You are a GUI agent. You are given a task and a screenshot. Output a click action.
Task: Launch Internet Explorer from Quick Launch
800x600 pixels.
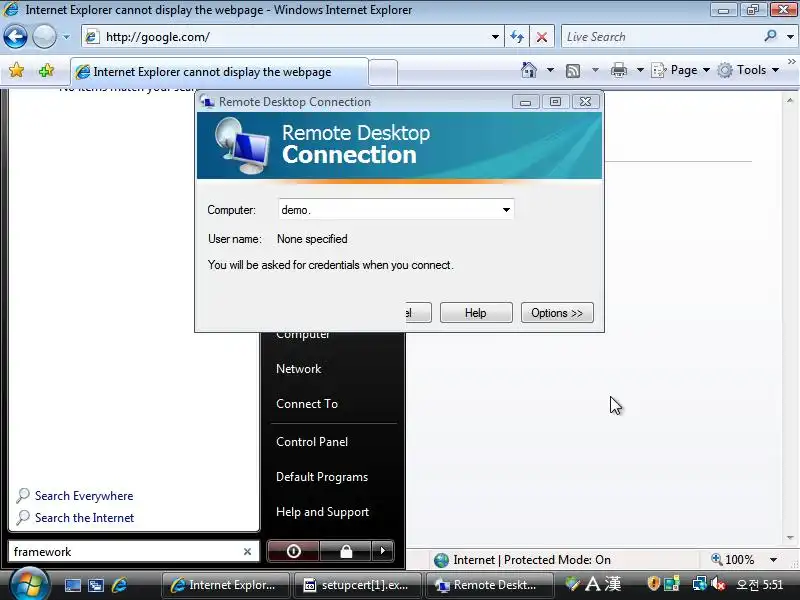119,585
